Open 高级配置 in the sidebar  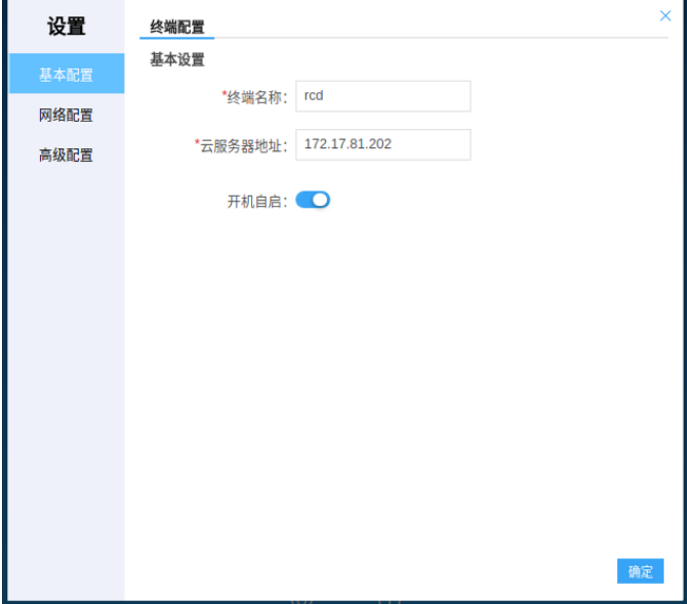tap(66, 155)
